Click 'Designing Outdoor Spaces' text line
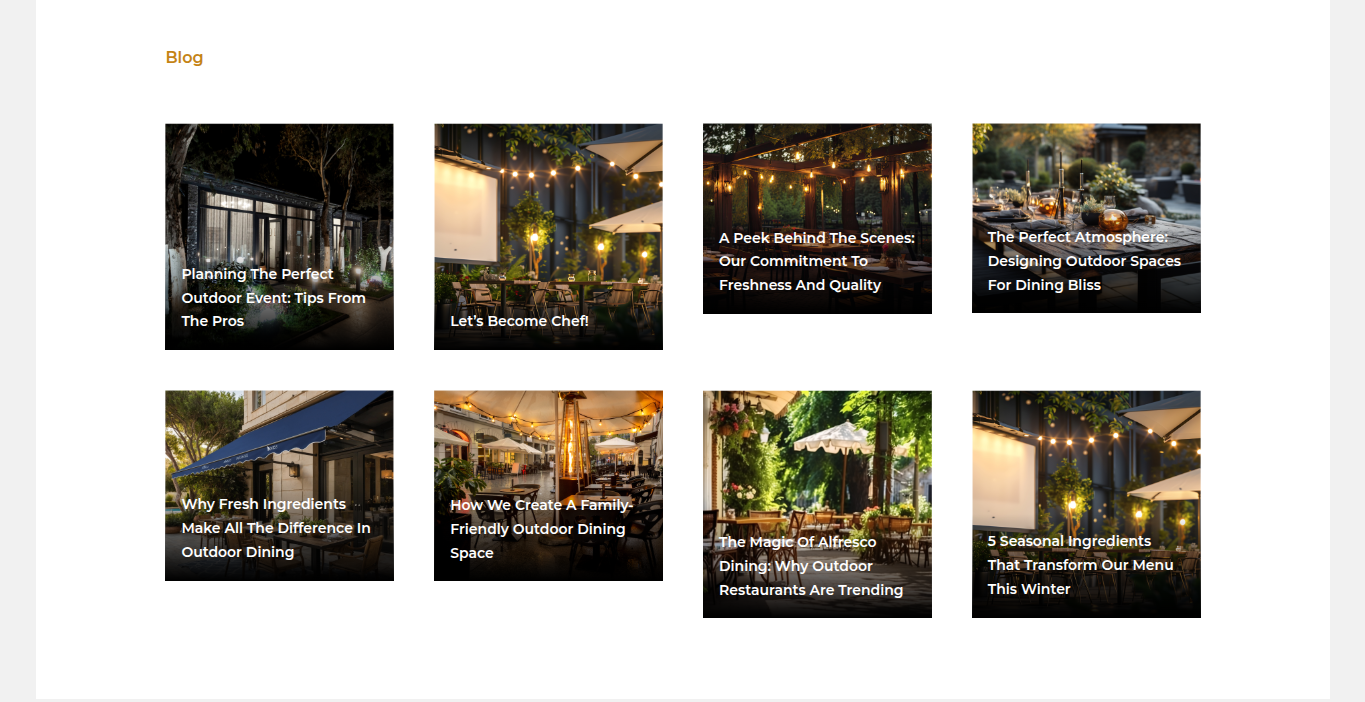The height and width of the screenshot is (702, 1365). [x=1084, y=261]
